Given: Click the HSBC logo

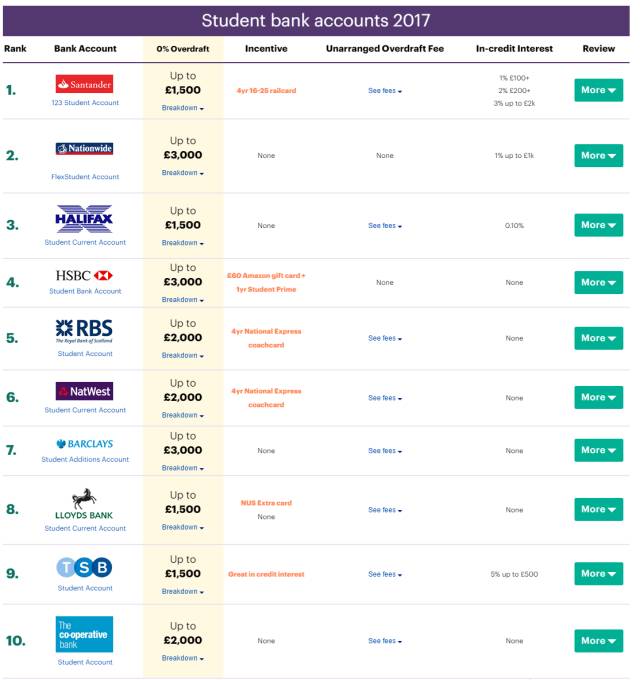Looking at the screenshot, I should click(84, 275).
